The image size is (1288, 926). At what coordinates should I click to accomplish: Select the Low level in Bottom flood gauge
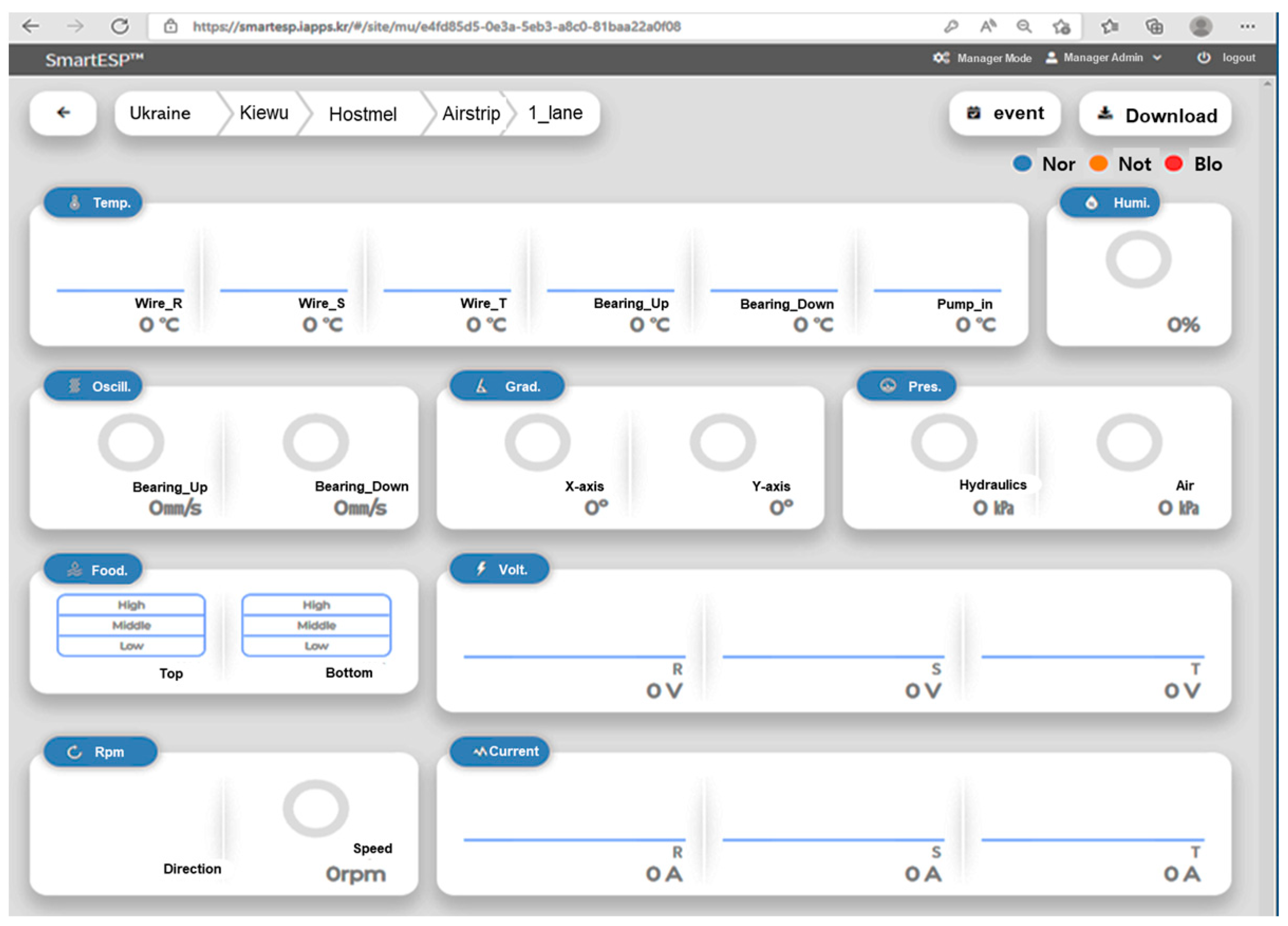coord(316,646)
